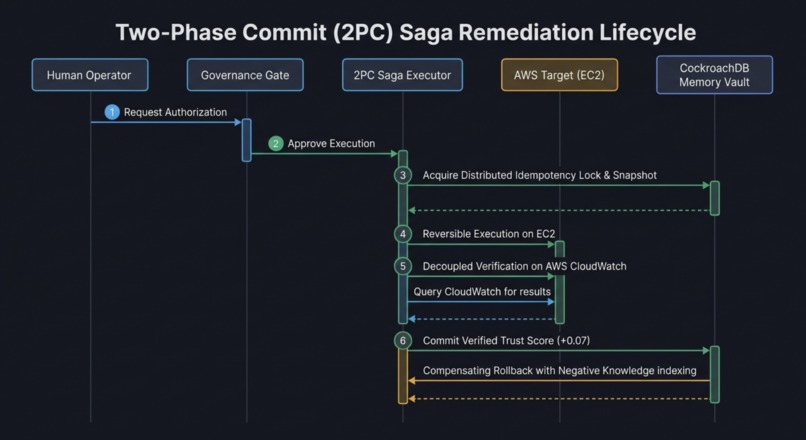Click the blue step 1 circle

(112, 112)
